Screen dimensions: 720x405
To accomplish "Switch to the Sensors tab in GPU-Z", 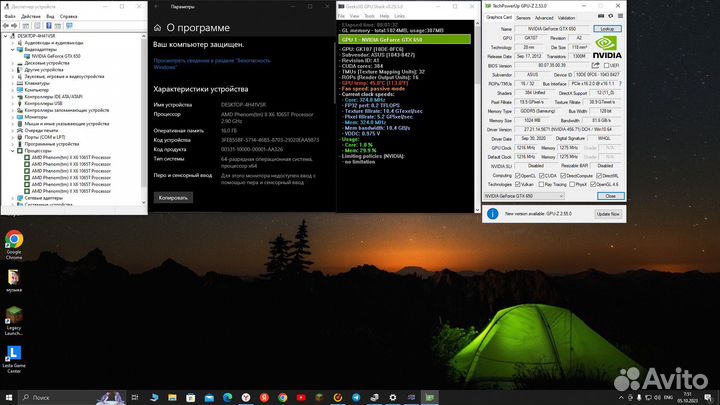I will click(523, 18).
